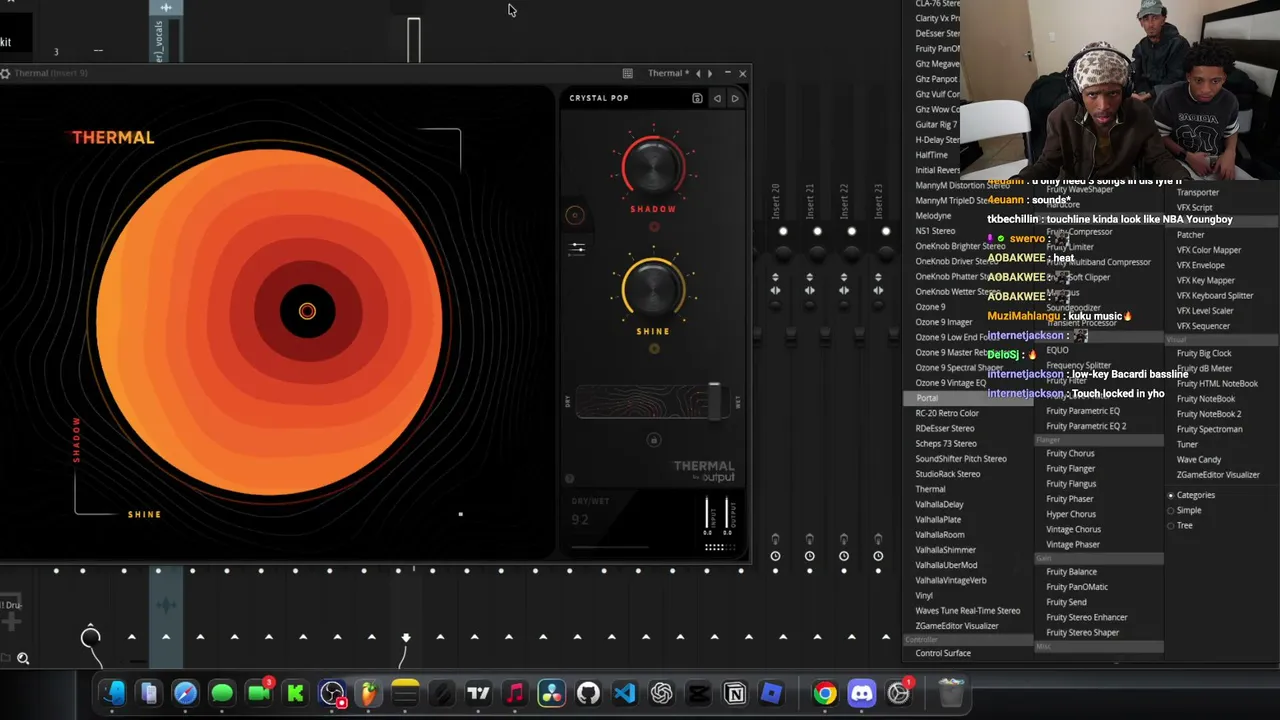
Task: Select the Tree view option
Action: pos(1181,525)
